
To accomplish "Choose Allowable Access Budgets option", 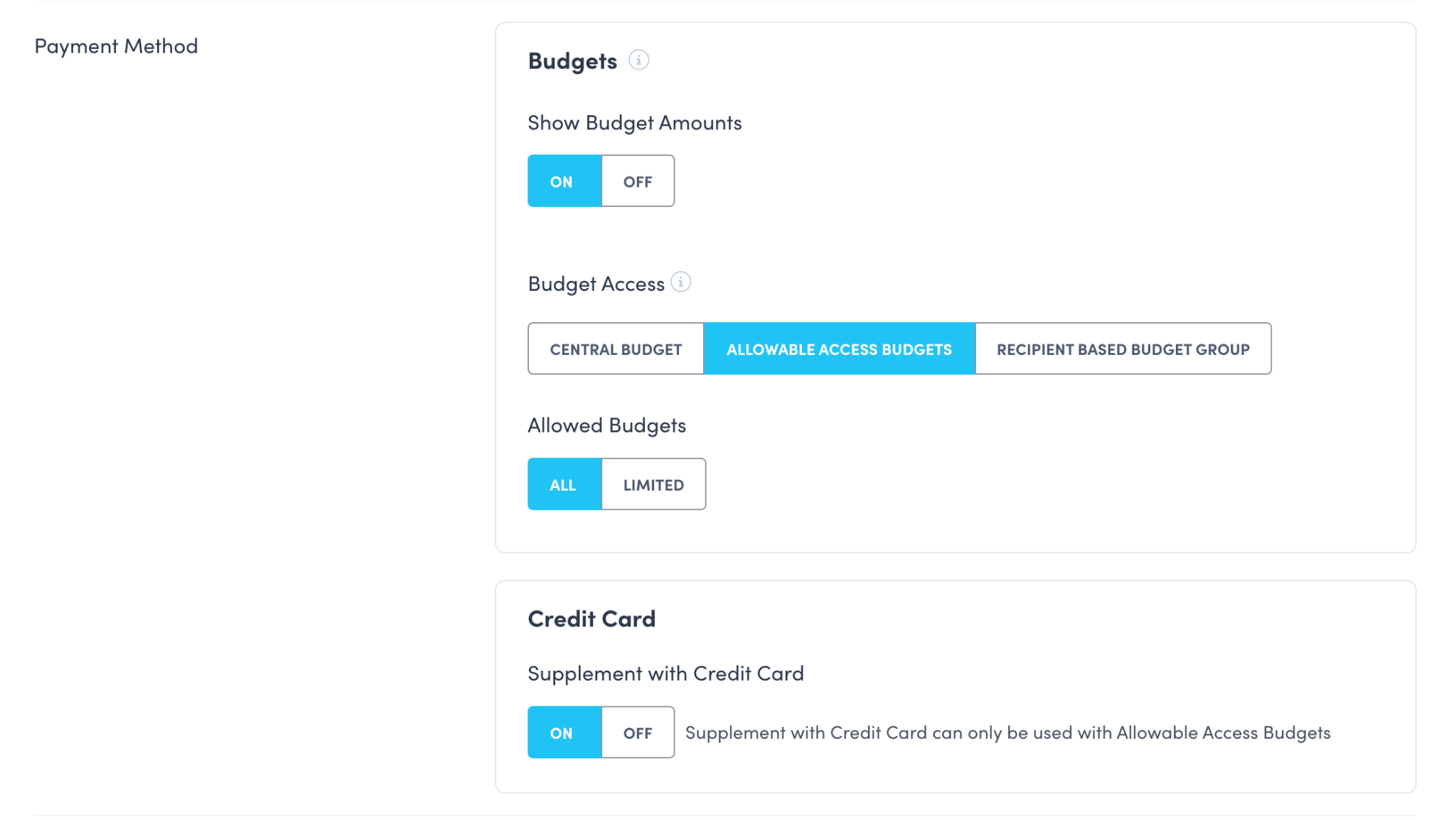I will click(x=839, y=349).
